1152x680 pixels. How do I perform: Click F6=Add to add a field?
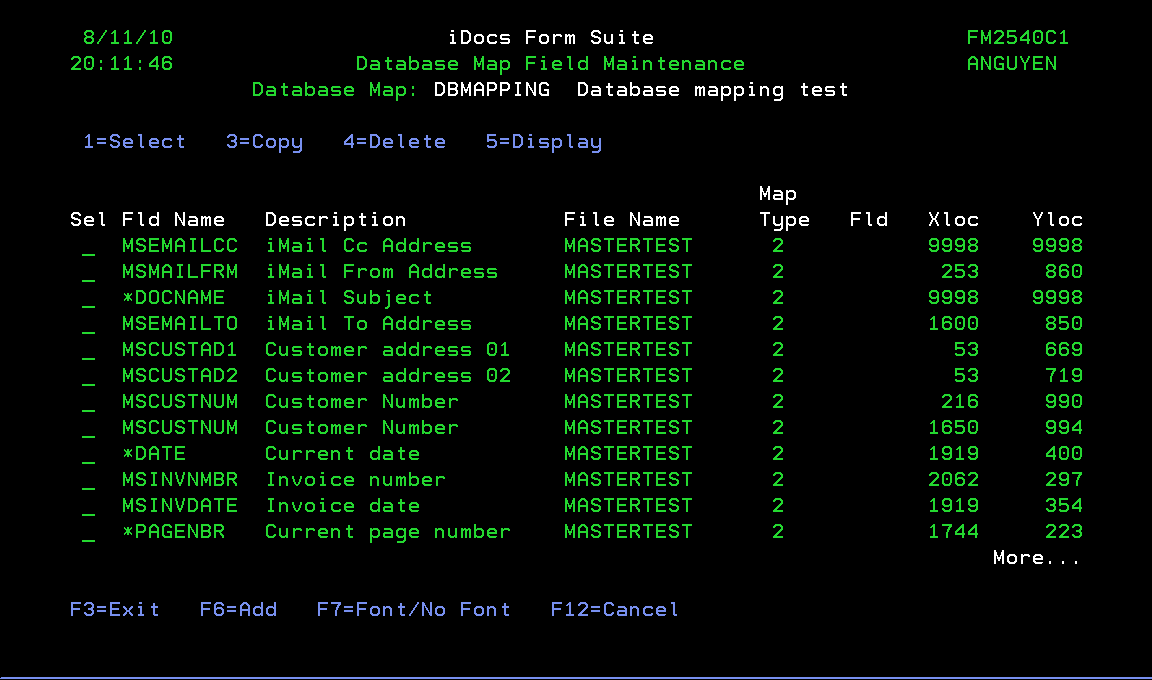[238, 610]
